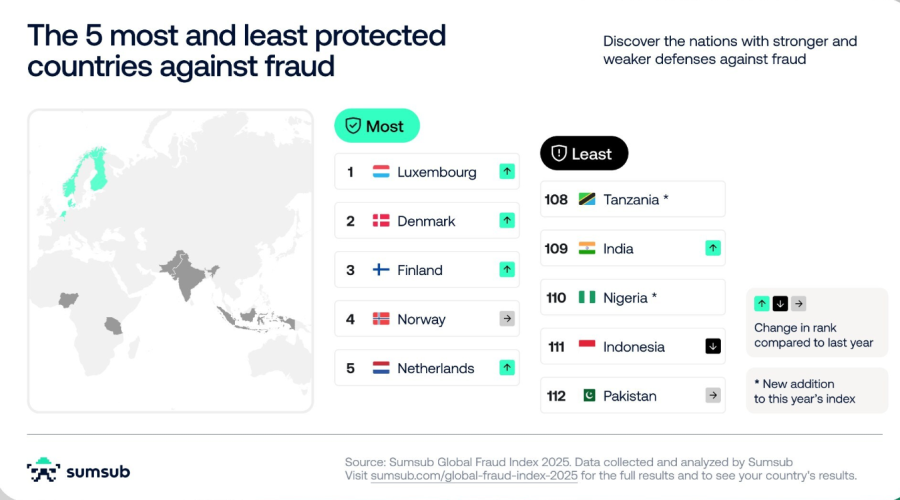Click Indonesia's black down-arrow rank indicator
Screen dimensions: 900x500
(x=713, y=346)
